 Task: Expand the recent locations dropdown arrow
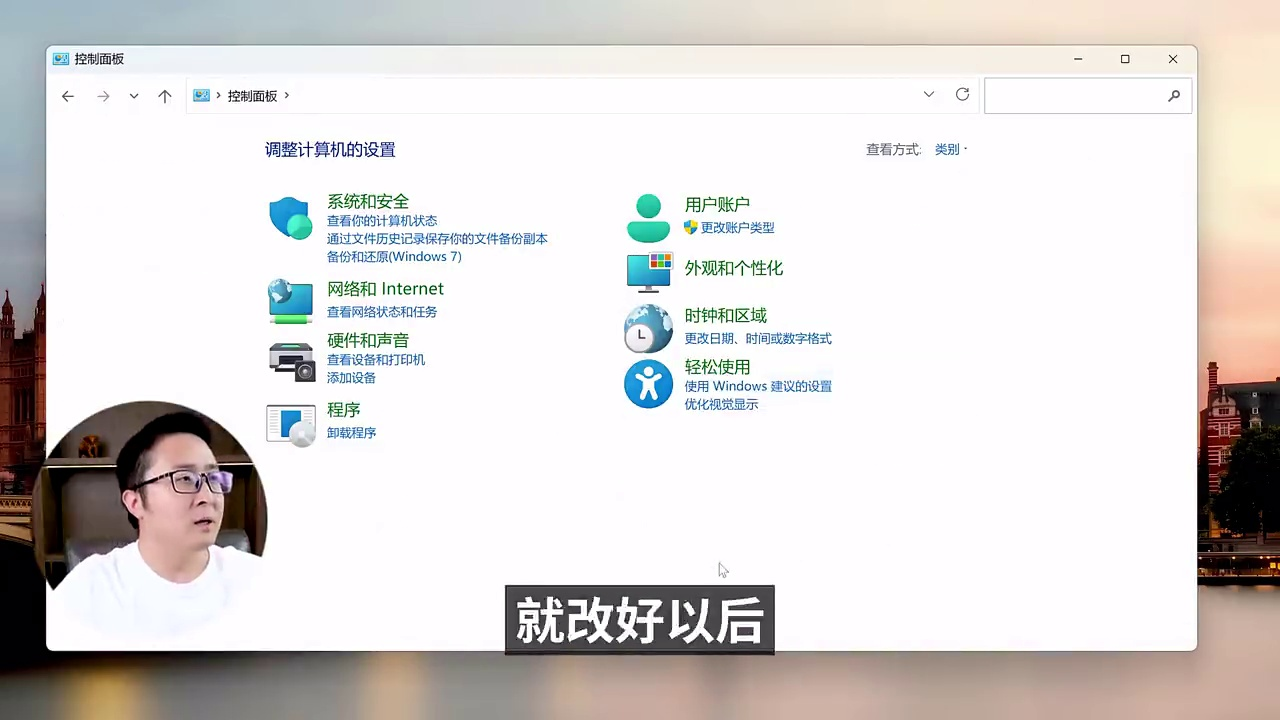[x=134, y=96]
